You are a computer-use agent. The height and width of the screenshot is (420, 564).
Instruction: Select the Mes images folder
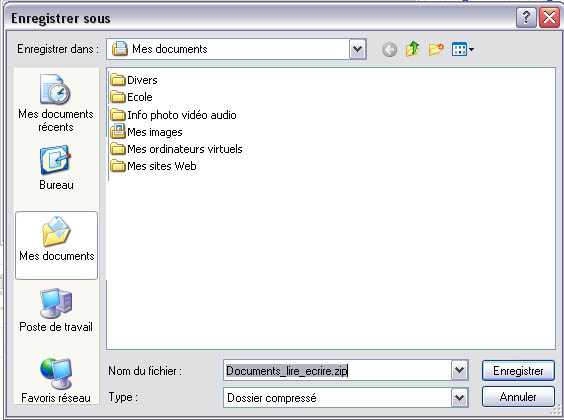click(x=146, y=132)
